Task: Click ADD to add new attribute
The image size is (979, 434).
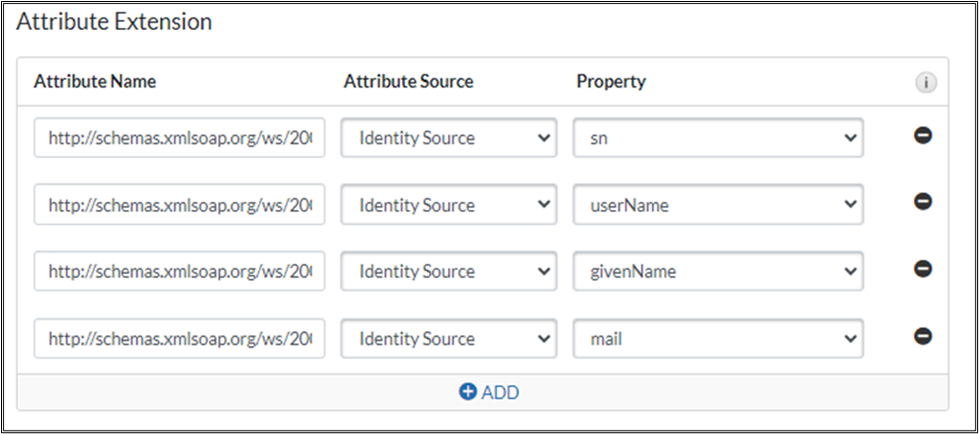Action: coord(489,392)
